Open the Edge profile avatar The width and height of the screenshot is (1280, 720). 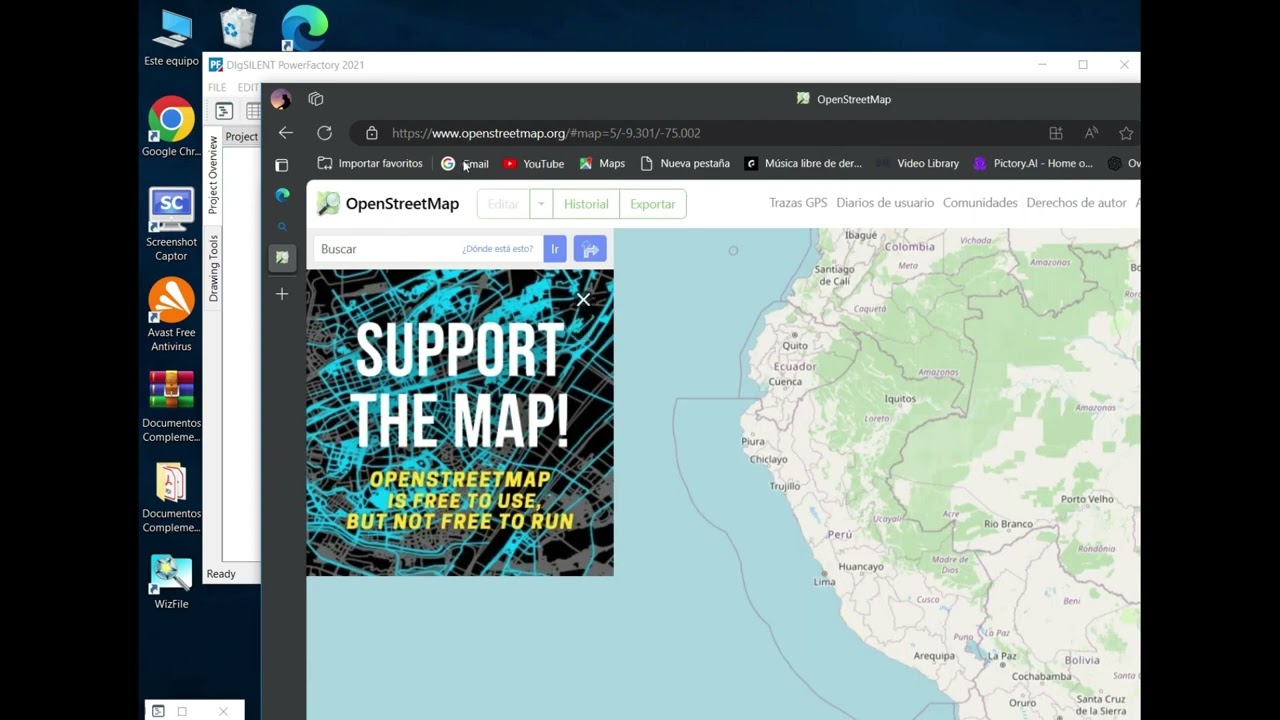281,99
